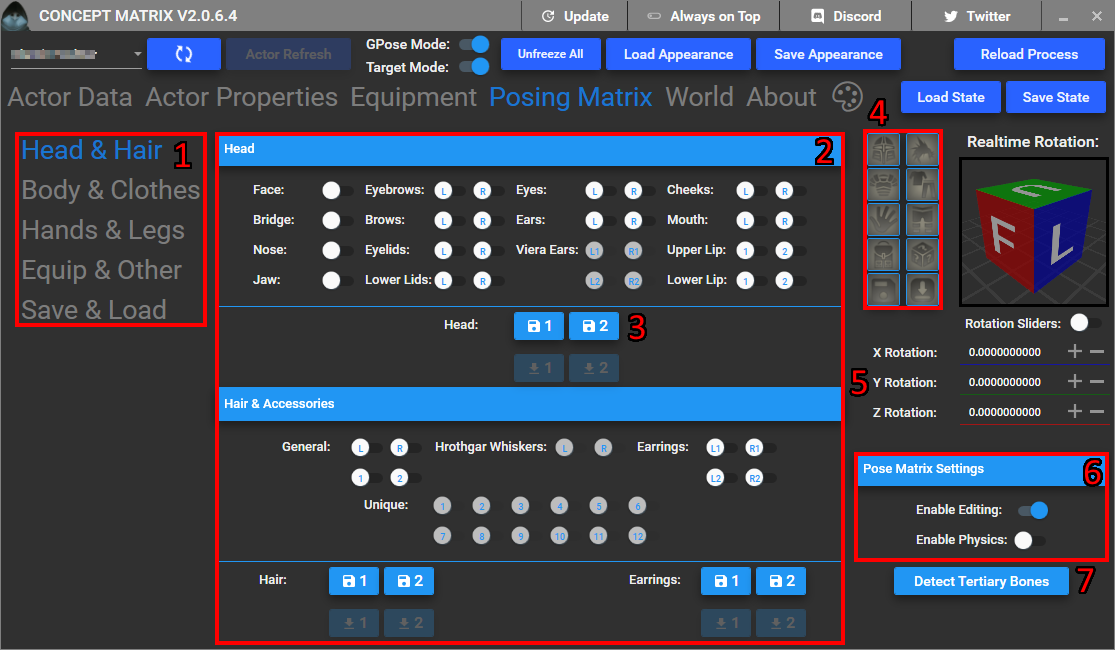Switch to the Equipment tab
Viewport: 1115px width, 650px height.
413,97
